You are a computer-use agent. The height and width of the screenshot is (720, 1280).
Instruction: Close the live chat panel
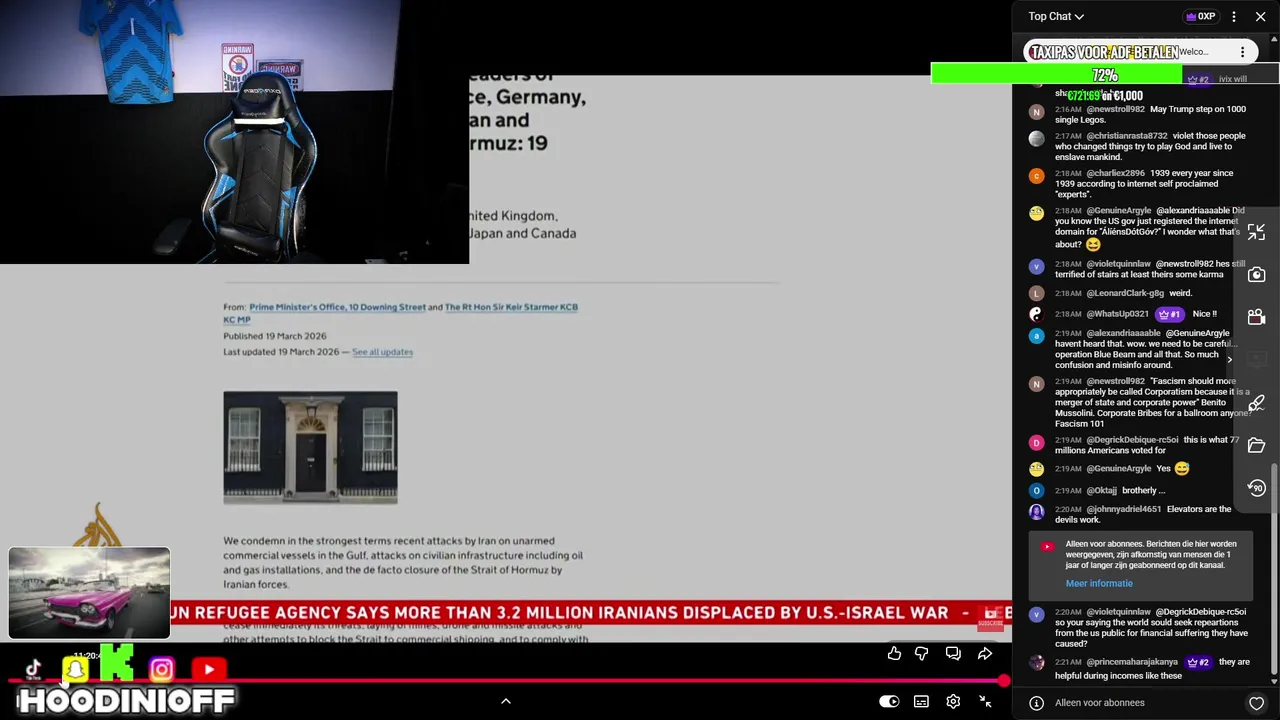click(x=1260, y=16)
